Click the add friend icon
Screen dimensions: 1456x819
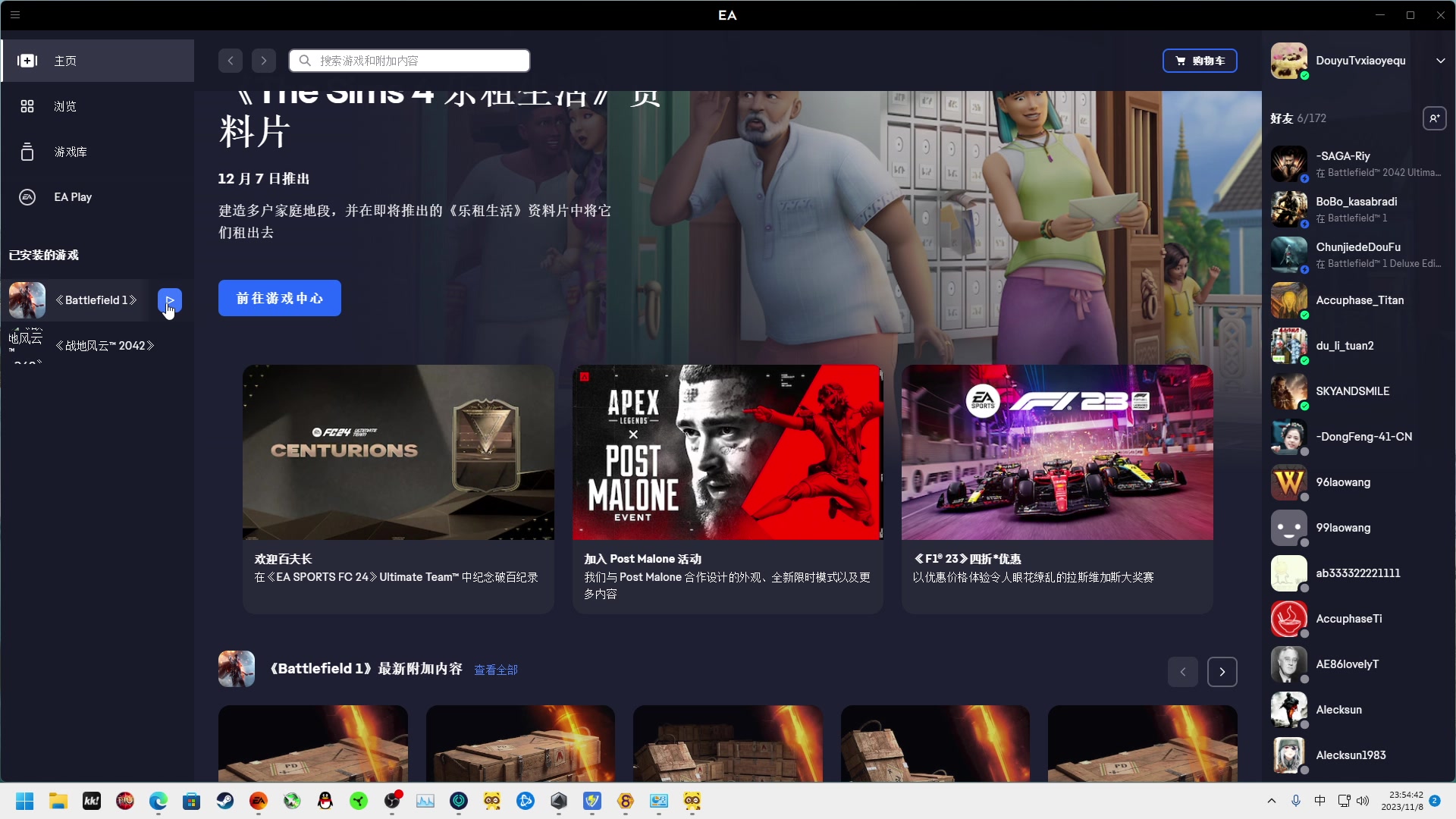click(x=1434, y=118)
